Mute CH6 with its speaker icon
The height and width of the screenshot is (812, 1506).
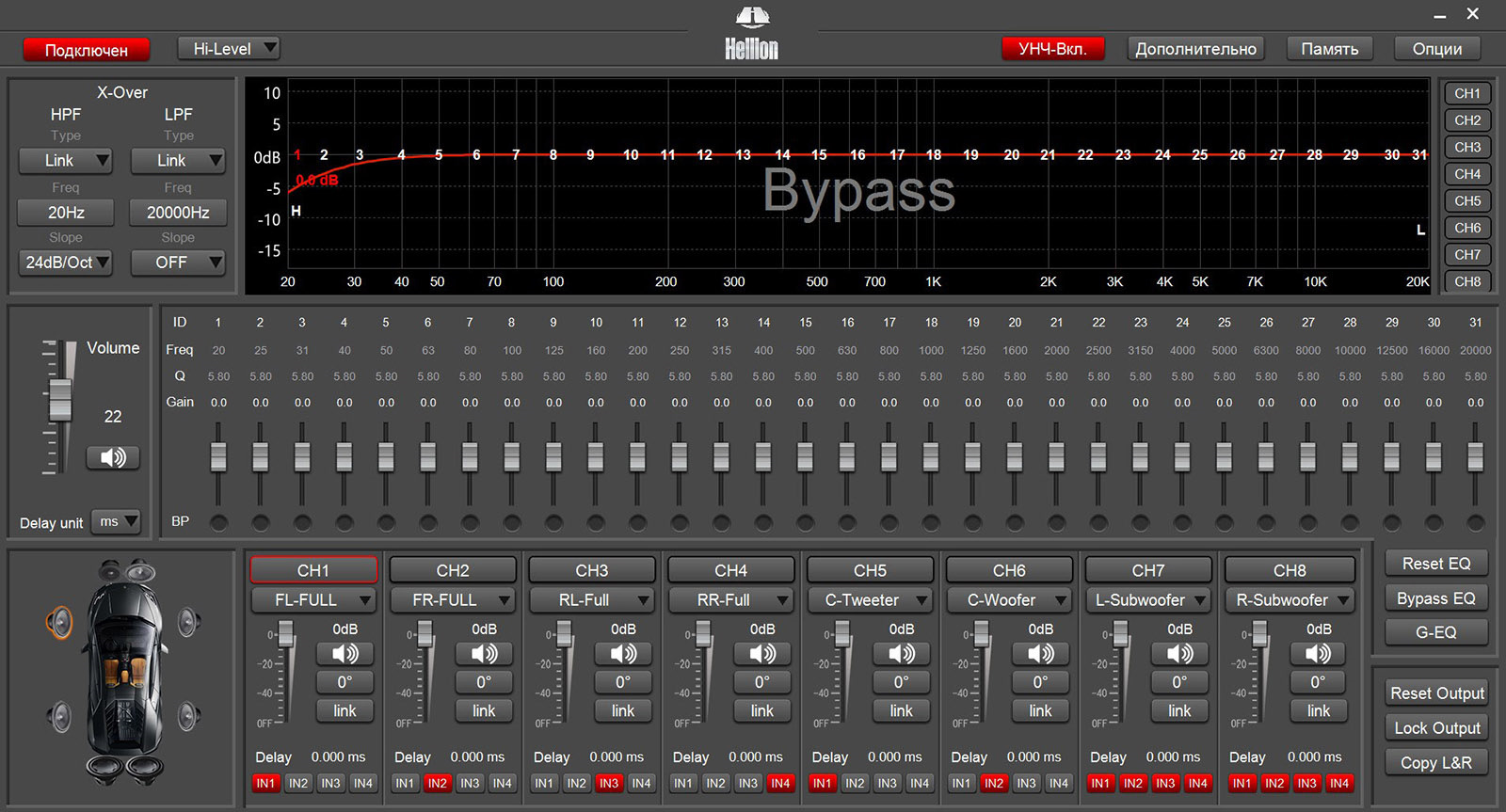tap(1041, 653)
